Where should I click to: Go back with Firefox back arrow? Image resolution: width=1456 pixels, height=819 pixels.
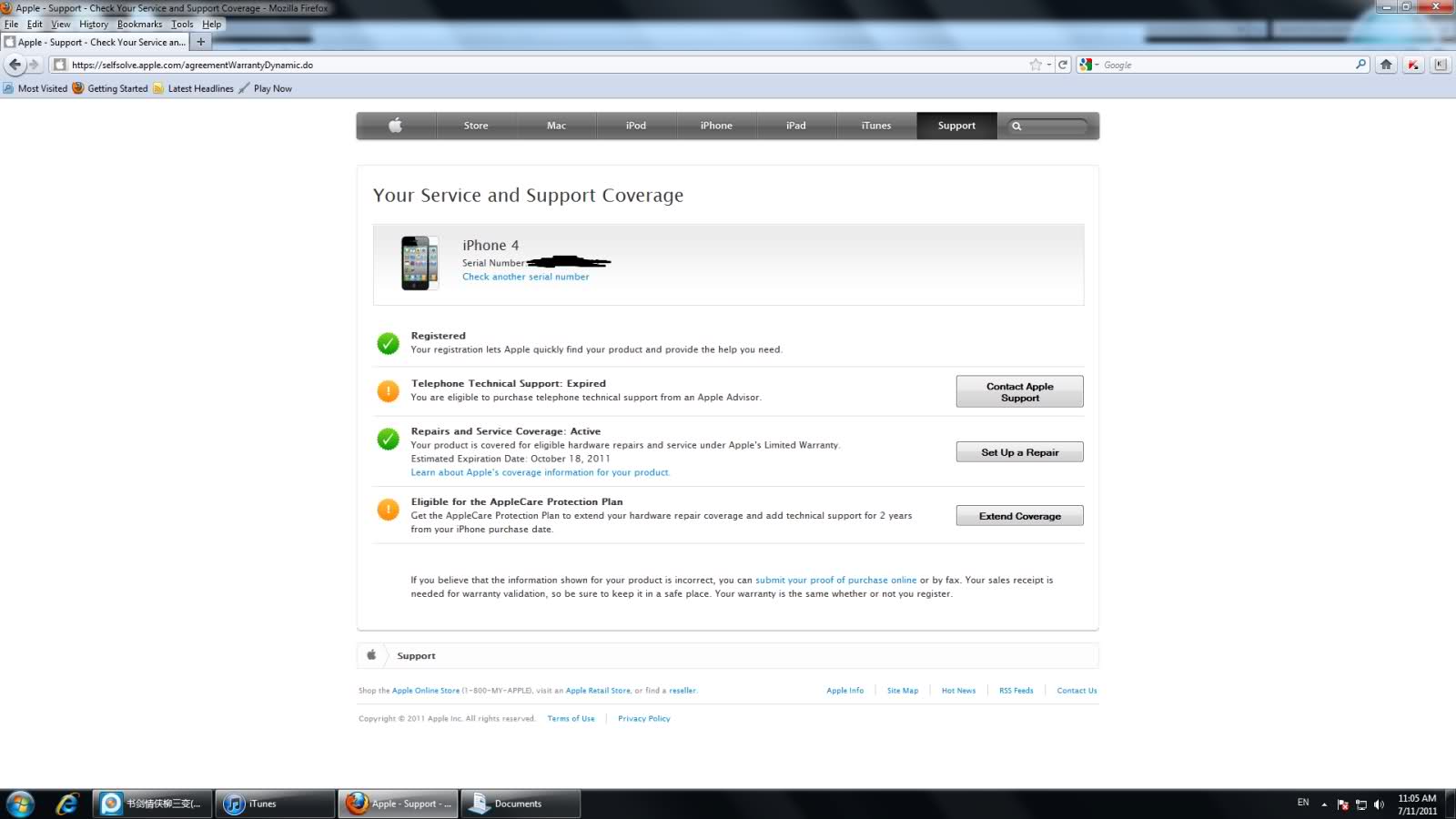(x=15, y=65)
